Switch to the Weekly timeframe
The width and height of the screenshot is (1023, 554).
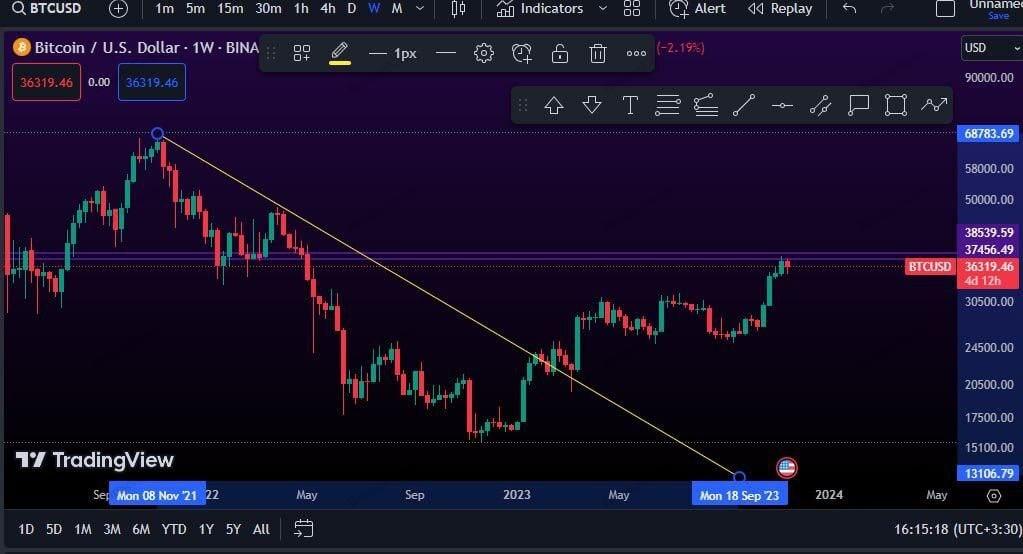click(x=374, y=8)
